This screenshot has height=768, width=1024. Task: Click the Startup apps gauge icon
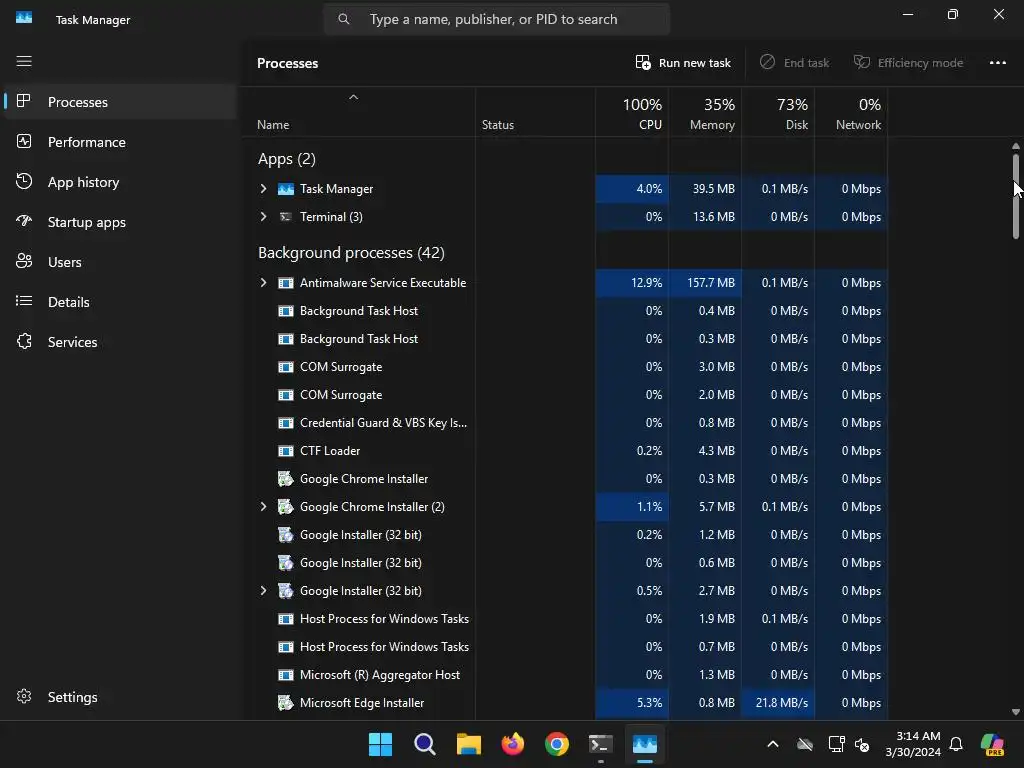click(x=24, y=221)
